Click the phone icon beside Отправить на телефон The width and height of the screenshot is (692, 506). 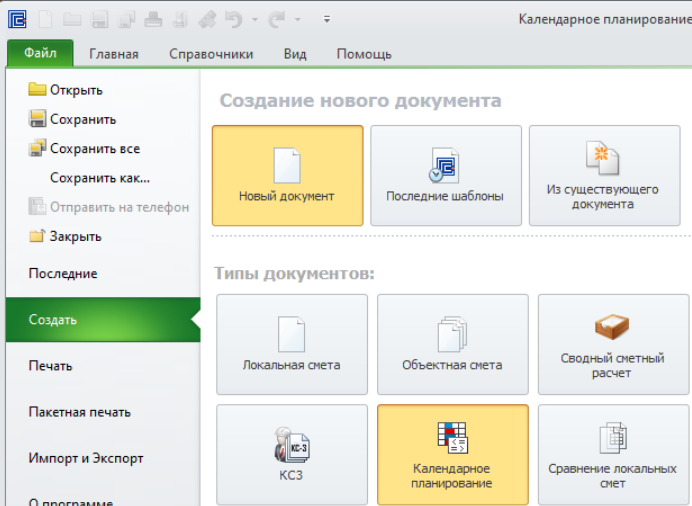point(37,206)
